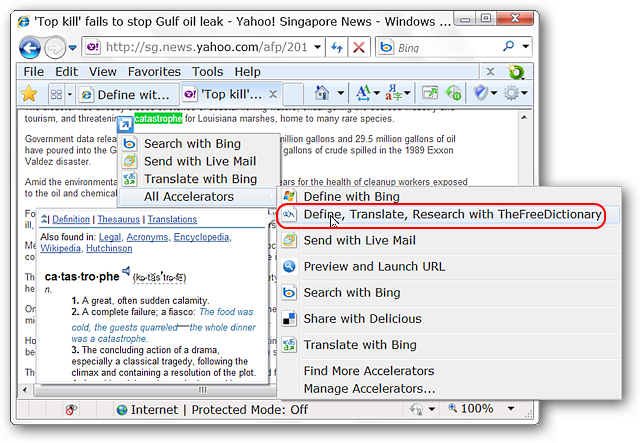640x443 pixels.
Task: Choose Search with Bing in submenu
Action: coord(449,293)
